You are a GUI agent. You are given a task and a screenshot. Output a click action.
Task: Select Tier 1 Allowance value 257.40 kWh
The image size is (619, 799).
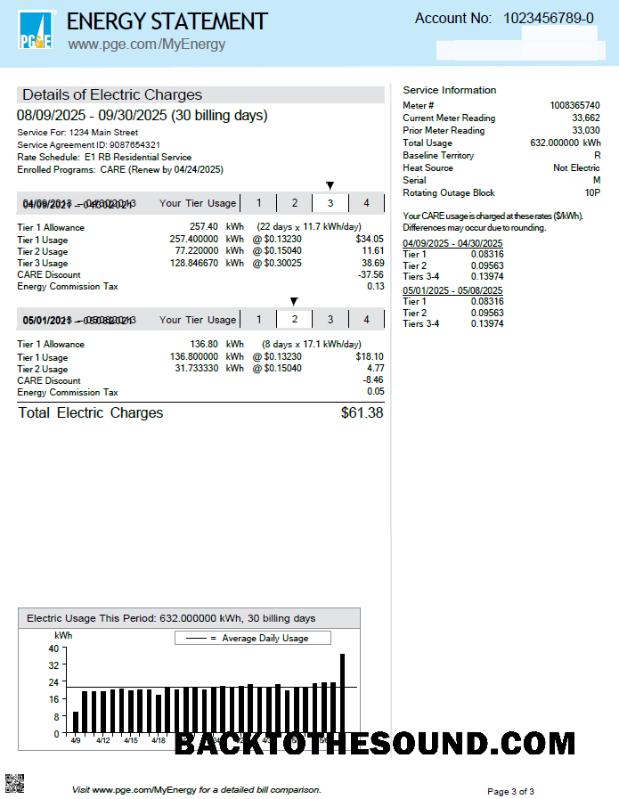click(x=217, y=227)
